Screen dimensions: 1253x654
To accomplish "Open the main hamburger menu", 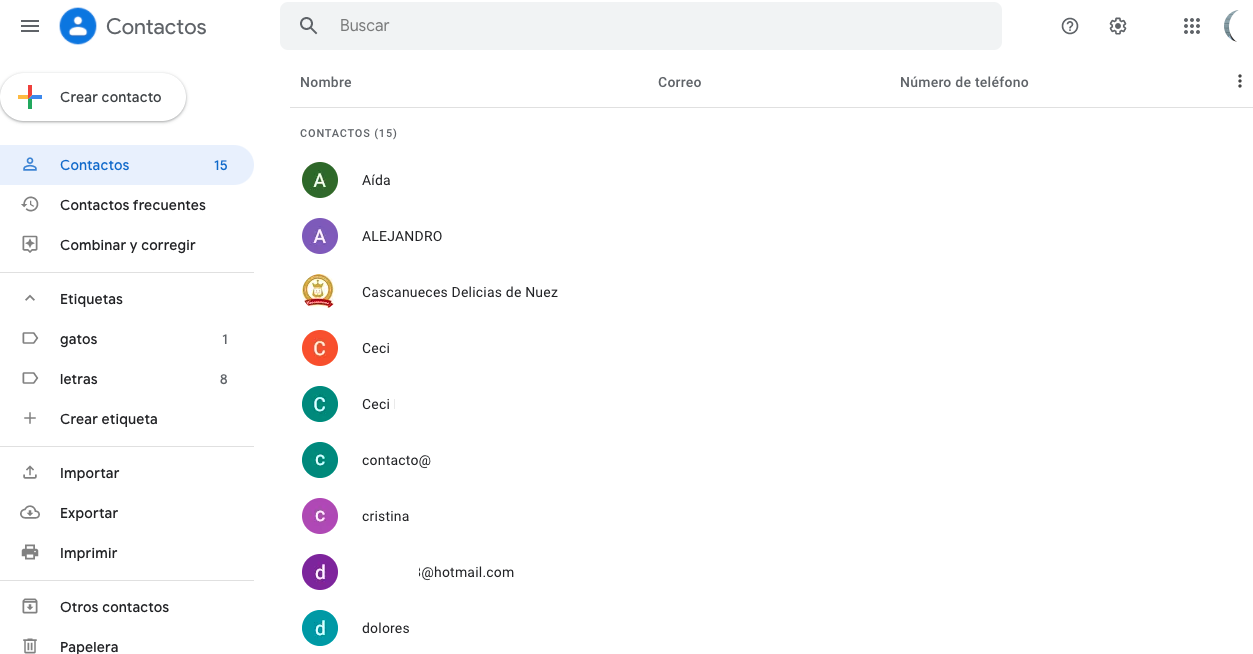I will 29,26.
